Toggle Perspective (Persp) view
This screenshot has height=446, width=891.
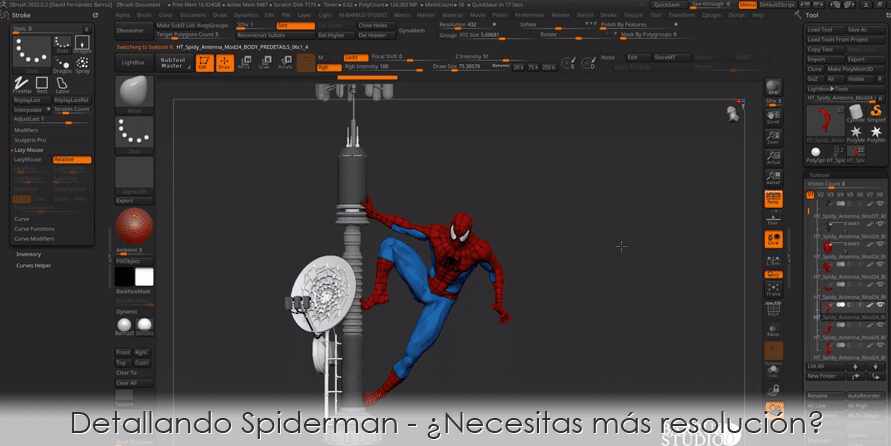pyautogui.click(x=773, y=199)
